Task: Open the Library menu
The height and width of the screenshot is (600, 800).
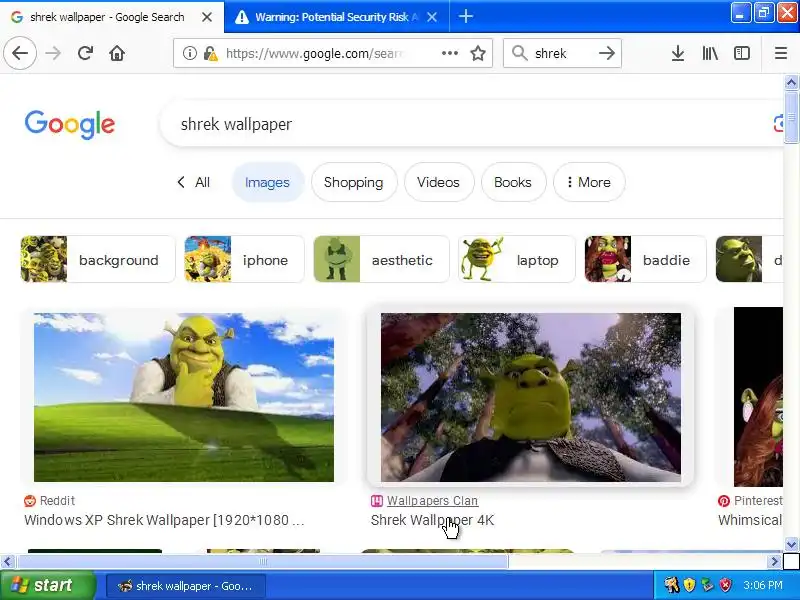Action: [x=710, y=53]
